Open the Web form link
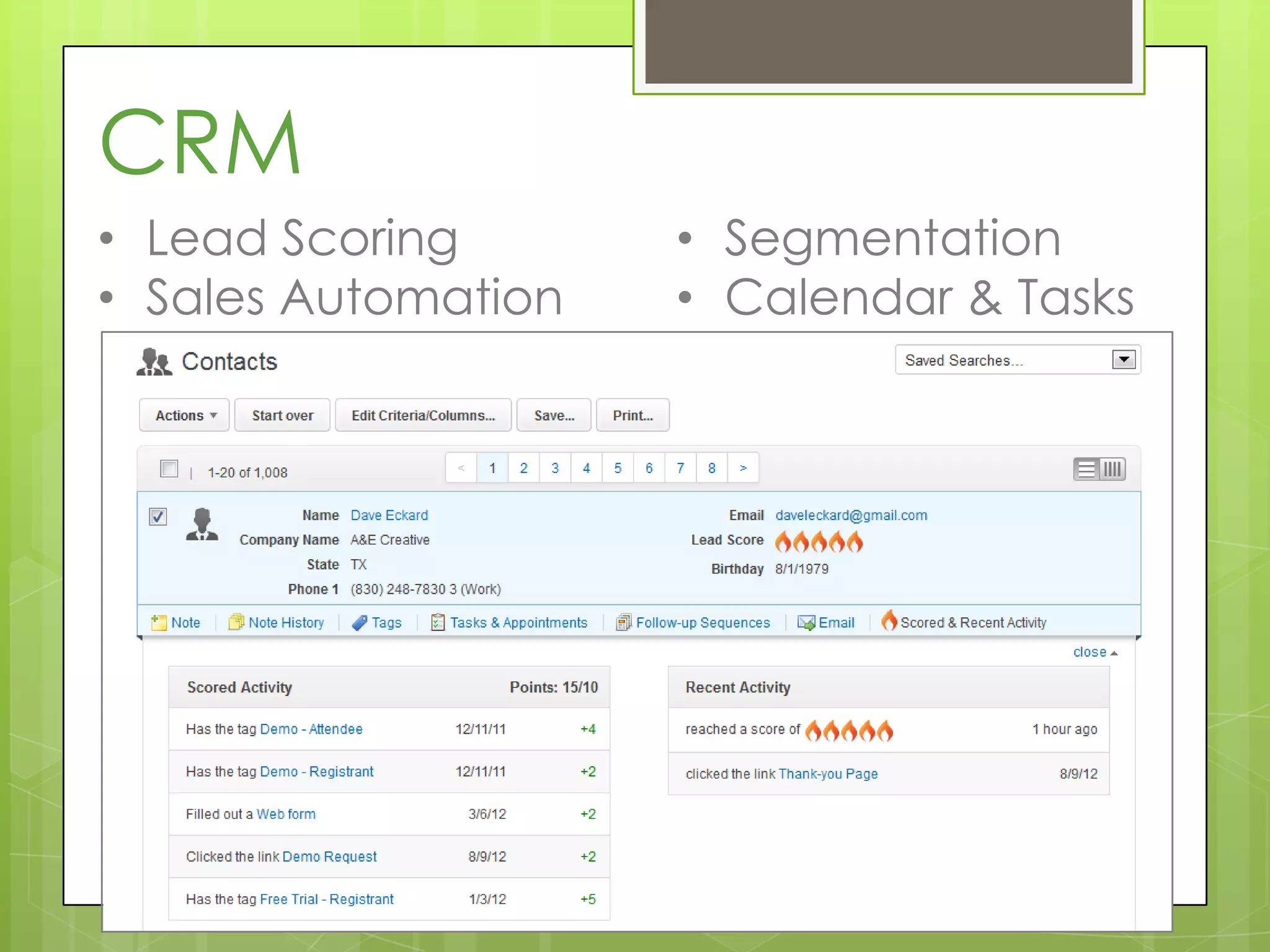Viewport: 1270px width, 952px height. (x=286, y=814)
